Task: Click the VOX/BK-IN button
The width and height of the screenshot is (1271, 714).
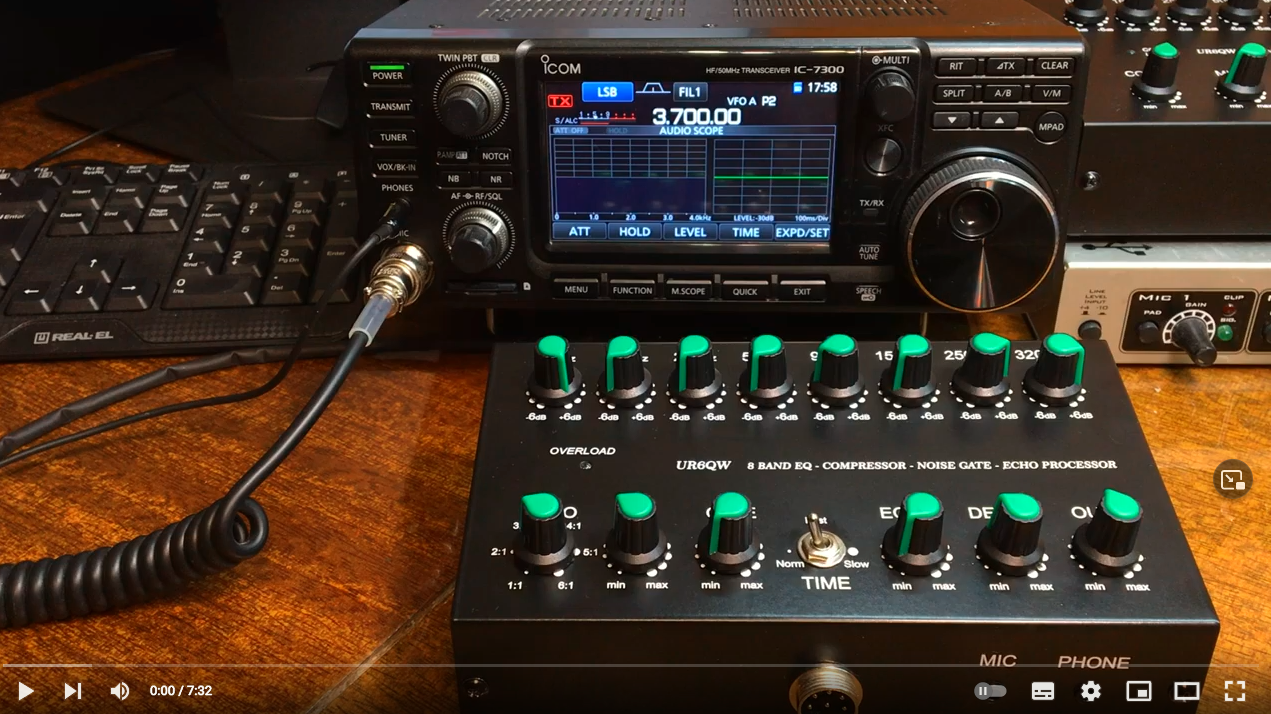Action: coord(396,167)
